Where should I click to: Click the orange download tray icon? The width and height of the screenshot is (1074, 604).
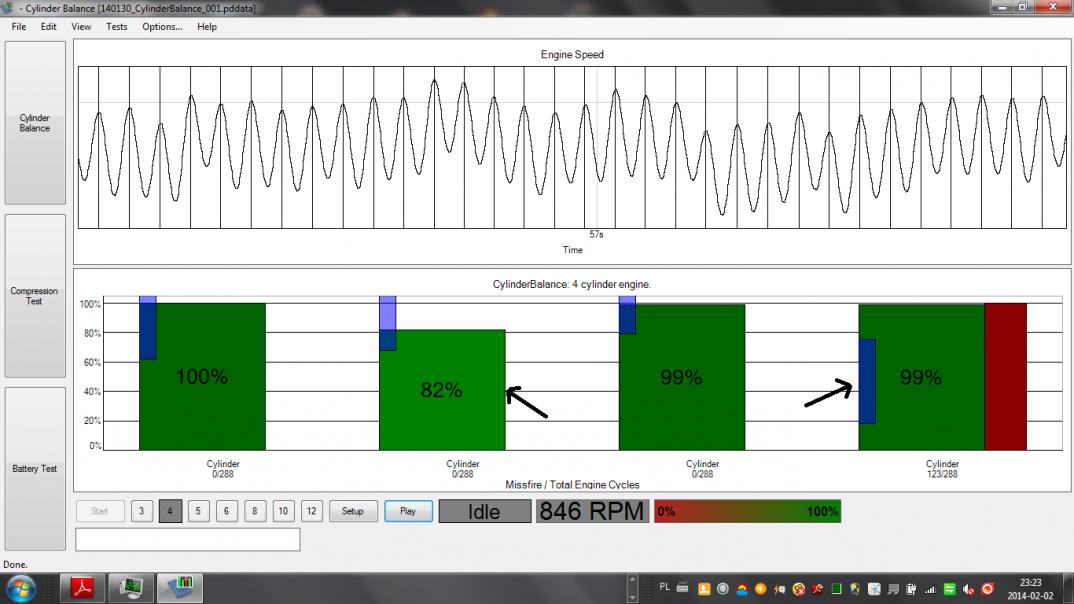click(704, 589)
